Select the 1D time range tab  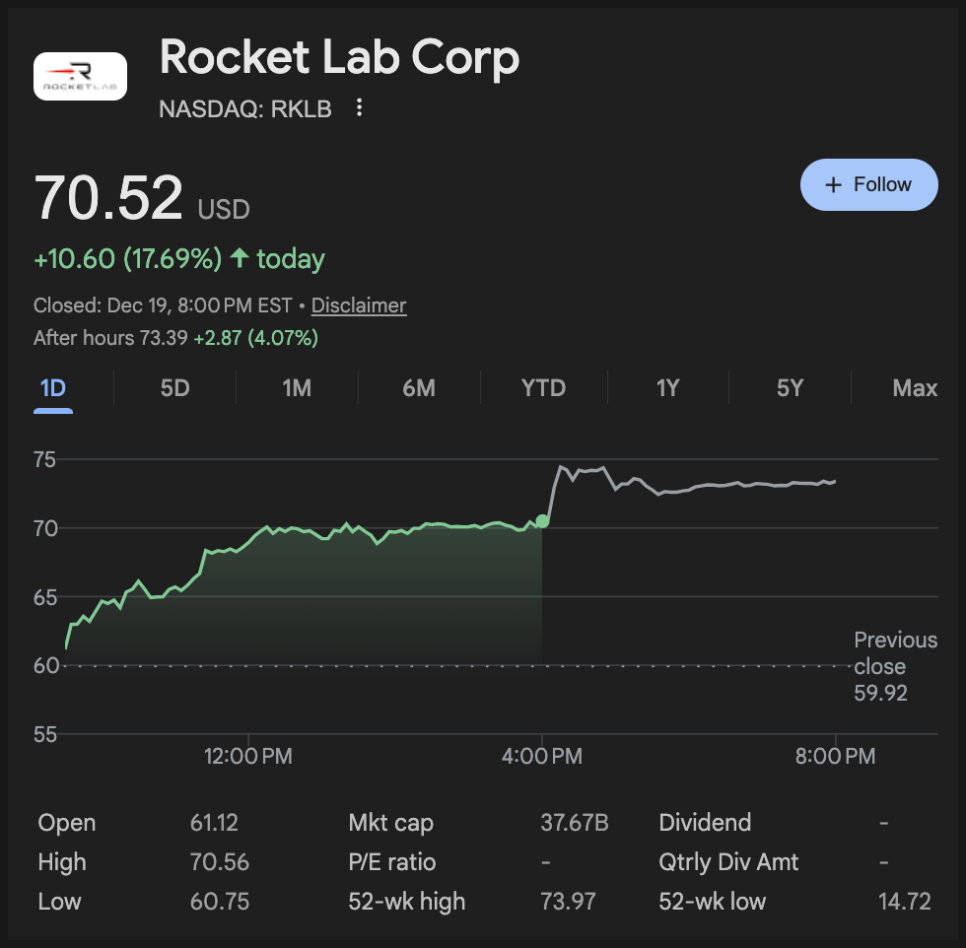click(53, 388)
